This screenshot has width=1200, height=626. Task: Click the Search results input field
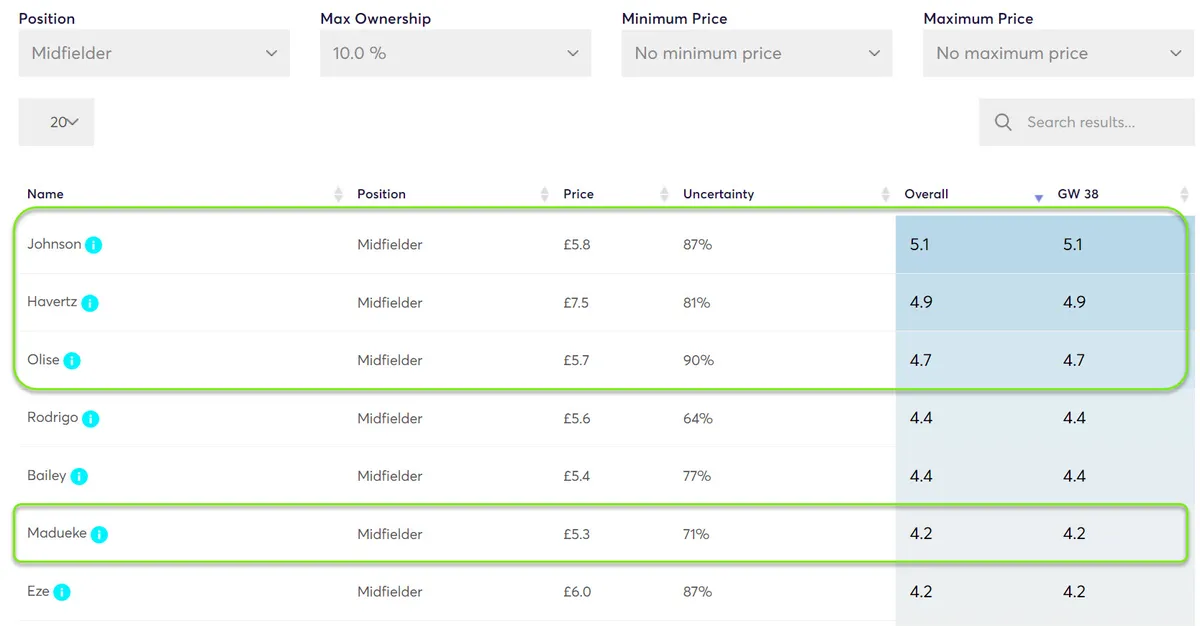1087,122
